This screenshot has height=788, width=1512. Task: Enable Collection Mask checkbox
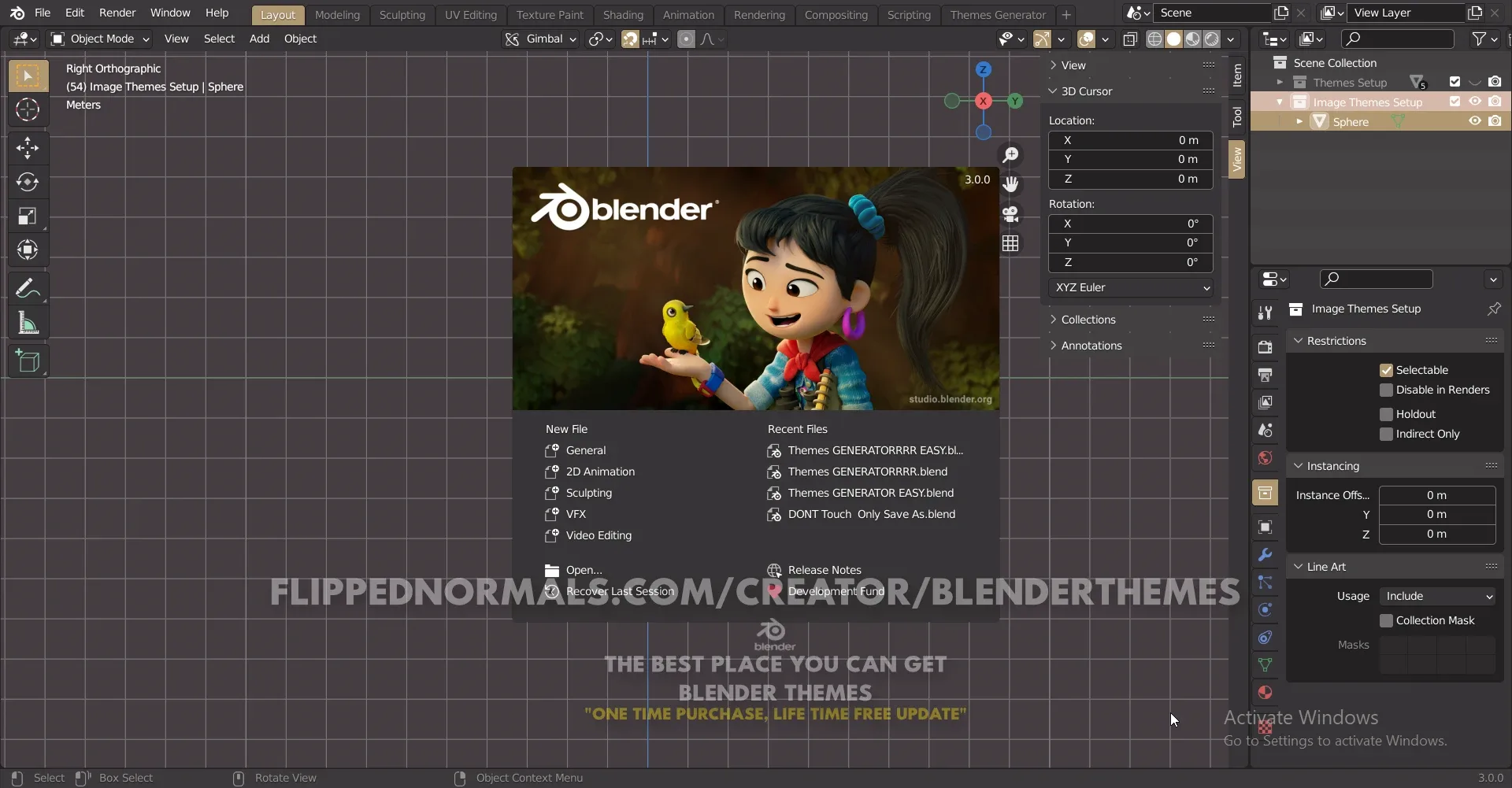(x=1386, y=620)
